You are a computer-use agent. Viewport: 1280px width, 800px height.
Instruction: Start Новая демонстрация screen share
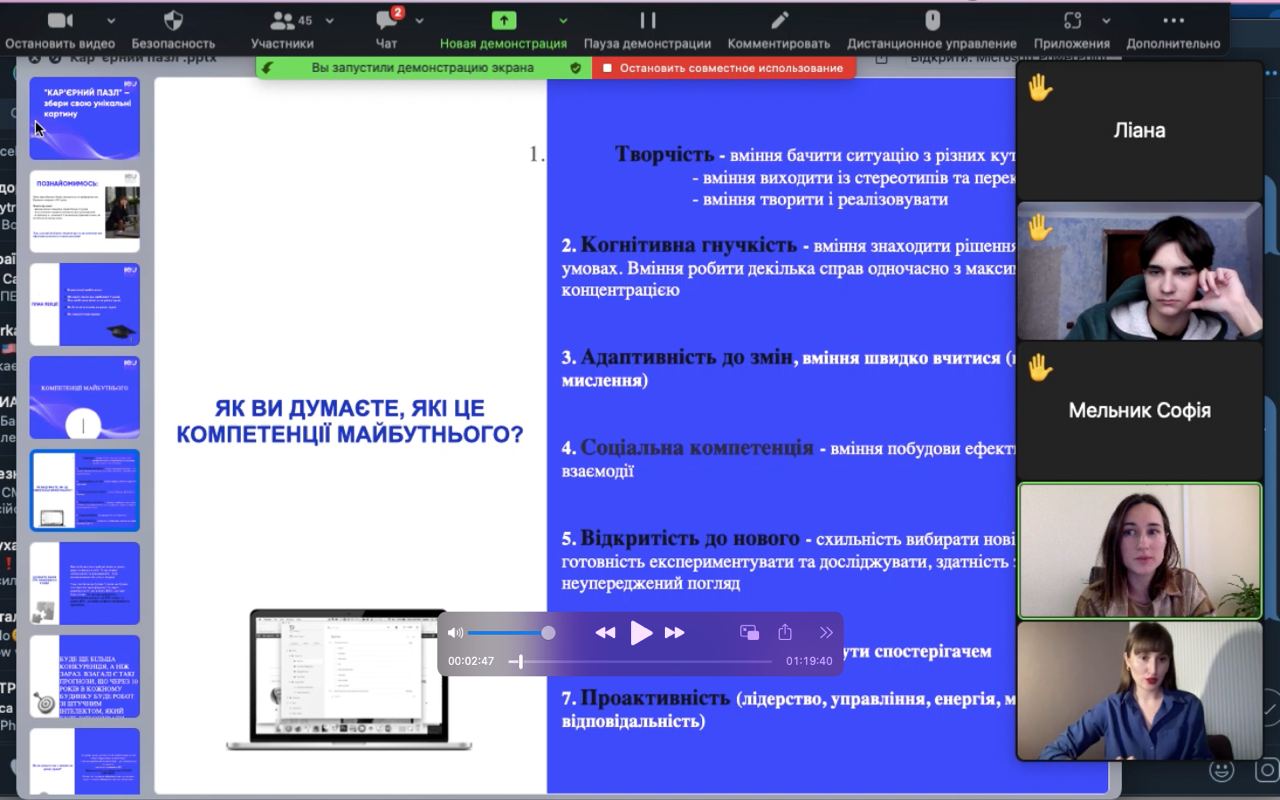(x=503, y=21)
